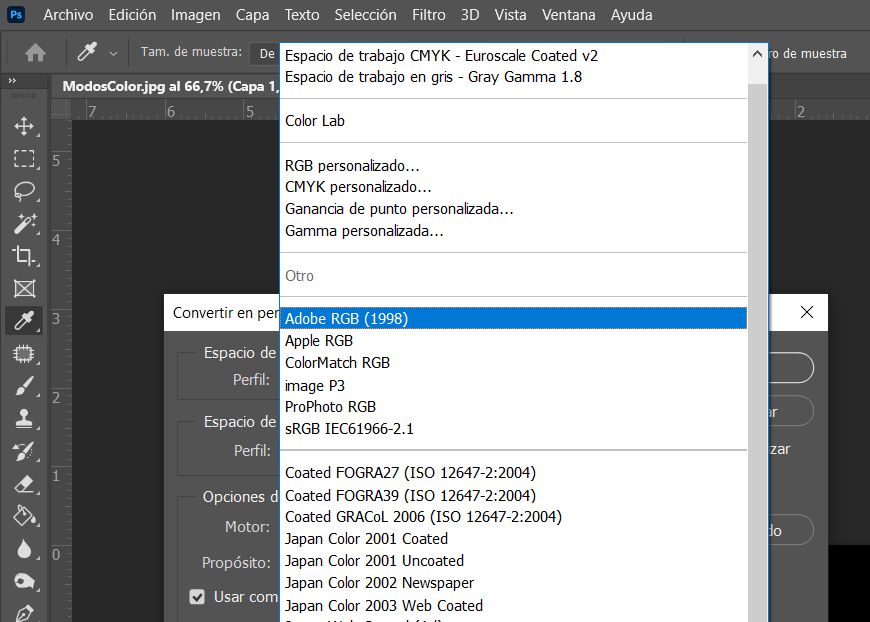Select the Eraser tool
Viewport: 870px width, 622px height.
pos(24,483)
